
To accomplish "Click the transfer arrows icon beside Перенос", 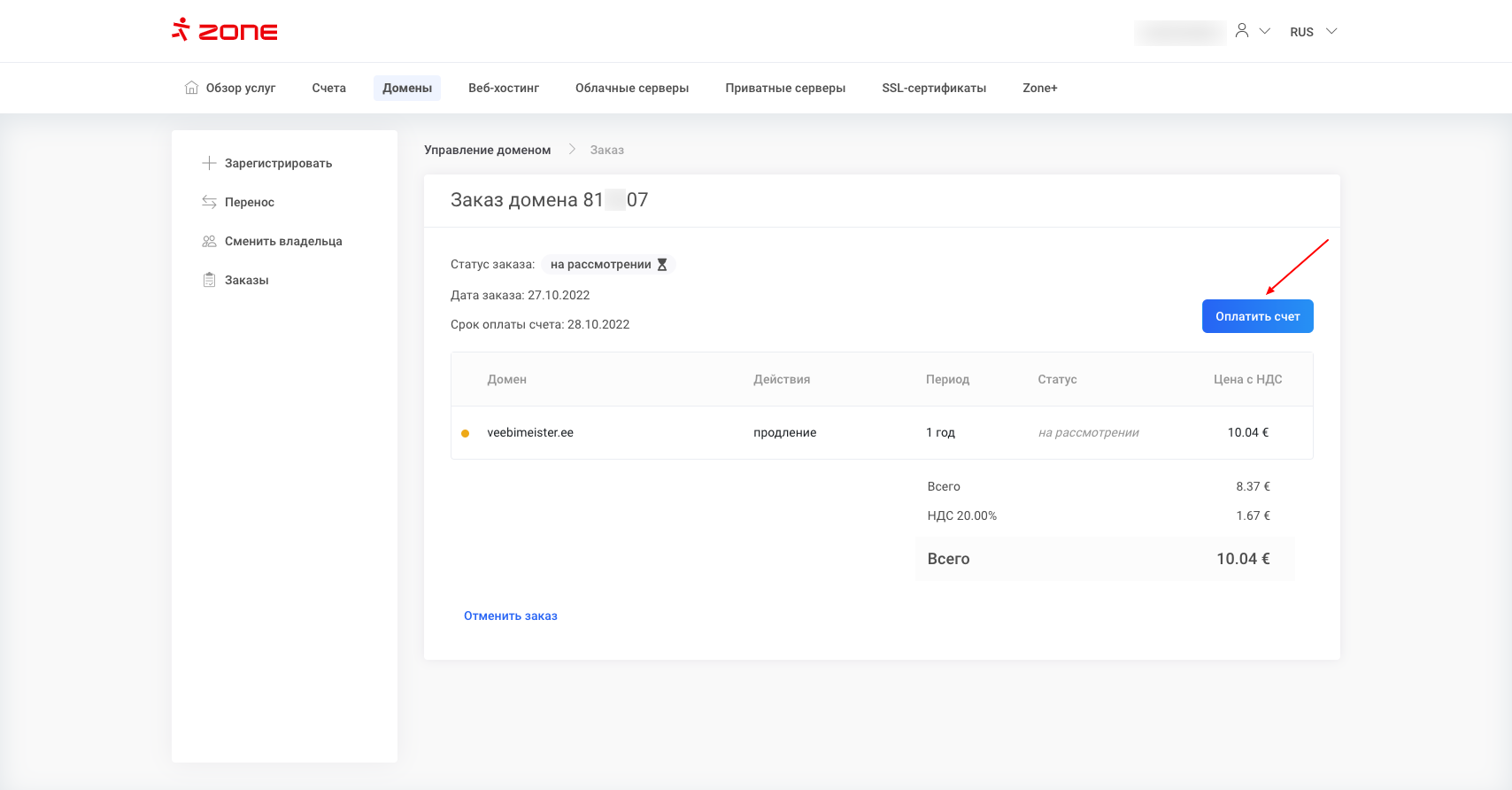I will point(209,202).
